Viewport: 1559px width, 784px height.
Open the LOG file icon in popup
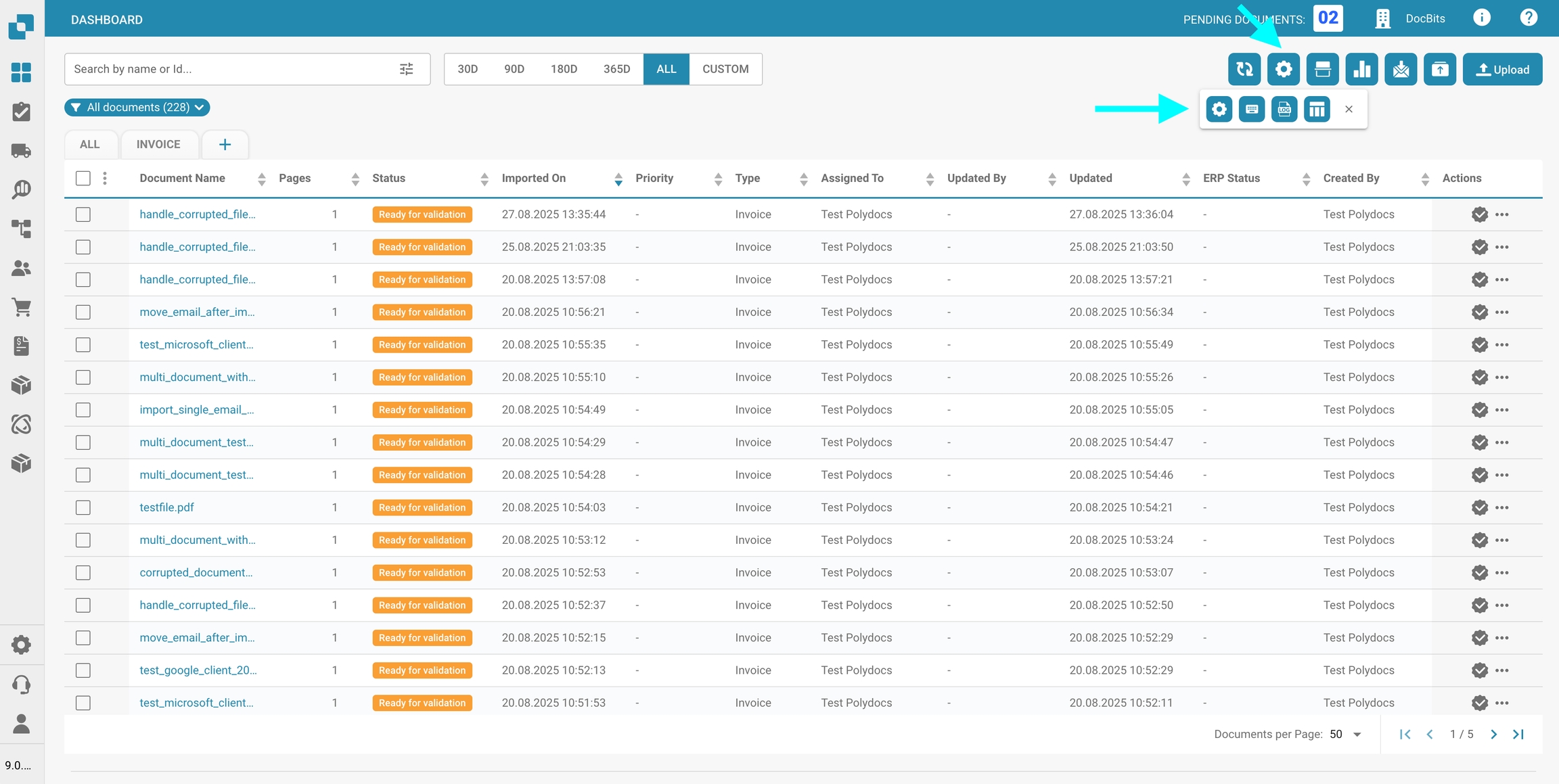pyautogui.click(x=1284, y=109)
